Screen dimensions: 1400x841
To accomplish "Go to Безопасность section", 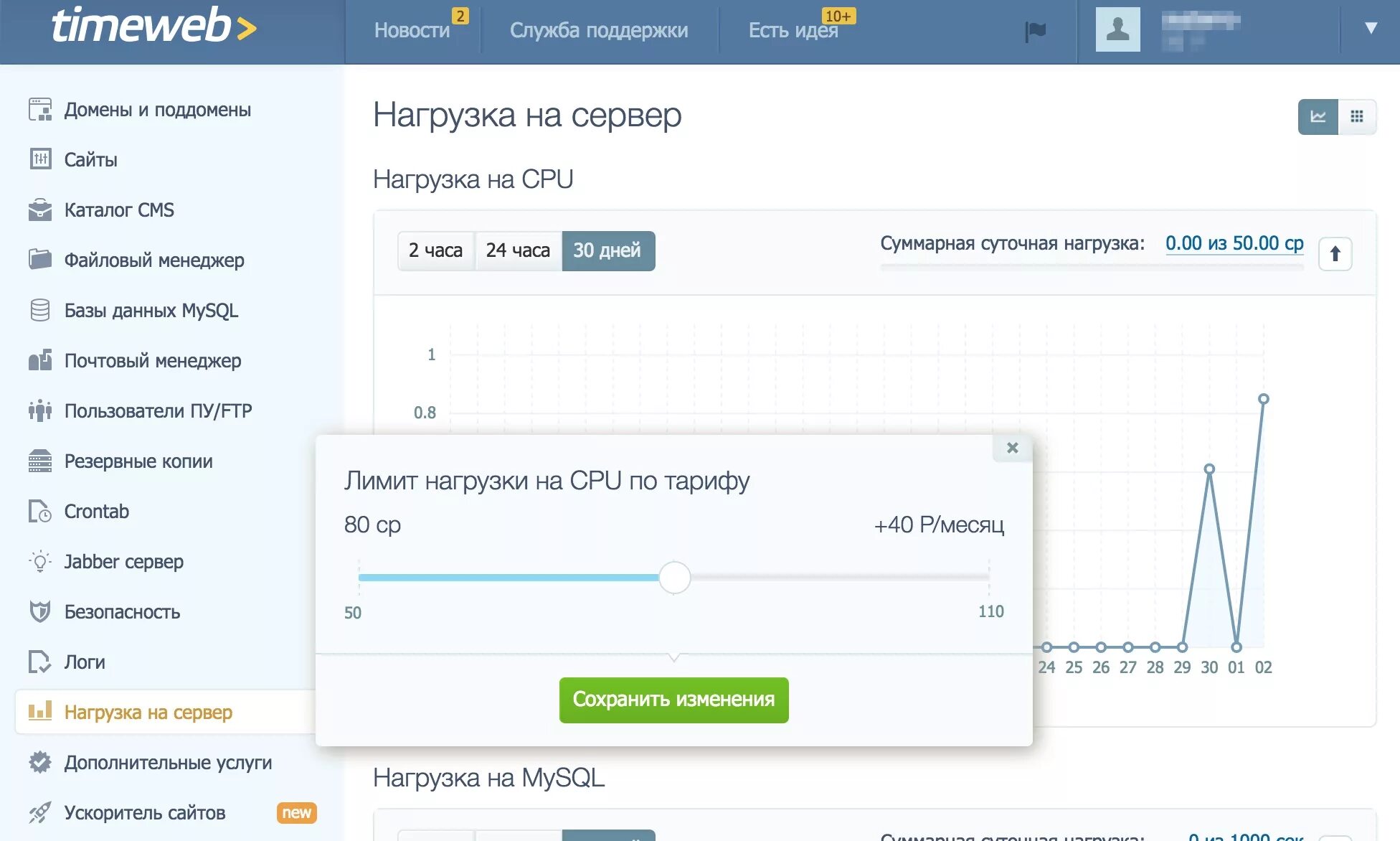I will [122, 611].
